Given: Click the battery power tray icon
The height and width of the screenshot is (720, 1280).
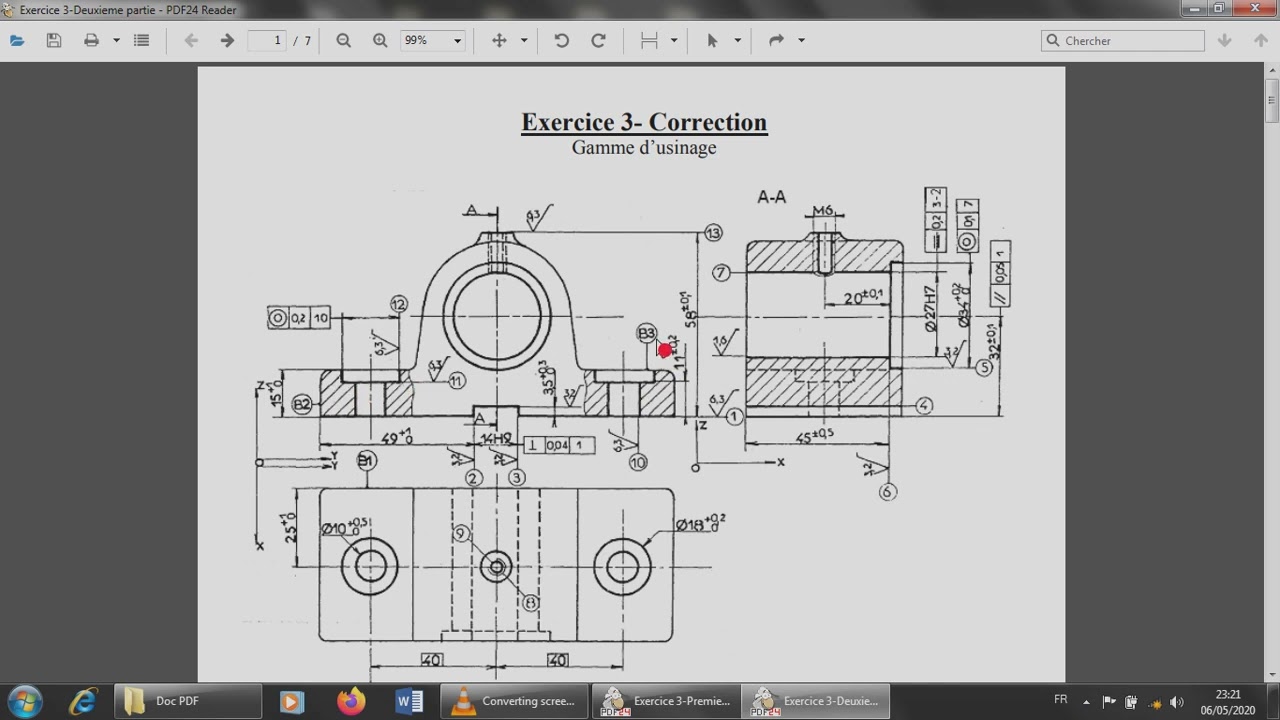Looking at the screenshot, I should pos(1131,702).
